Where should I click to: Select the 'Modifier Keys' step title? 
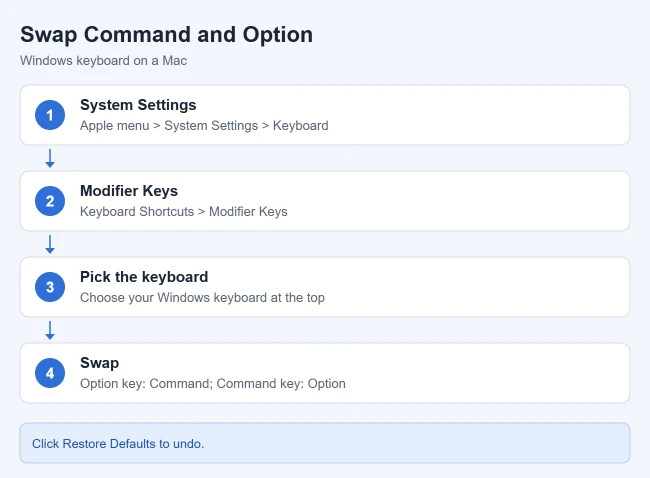[129, 191]
